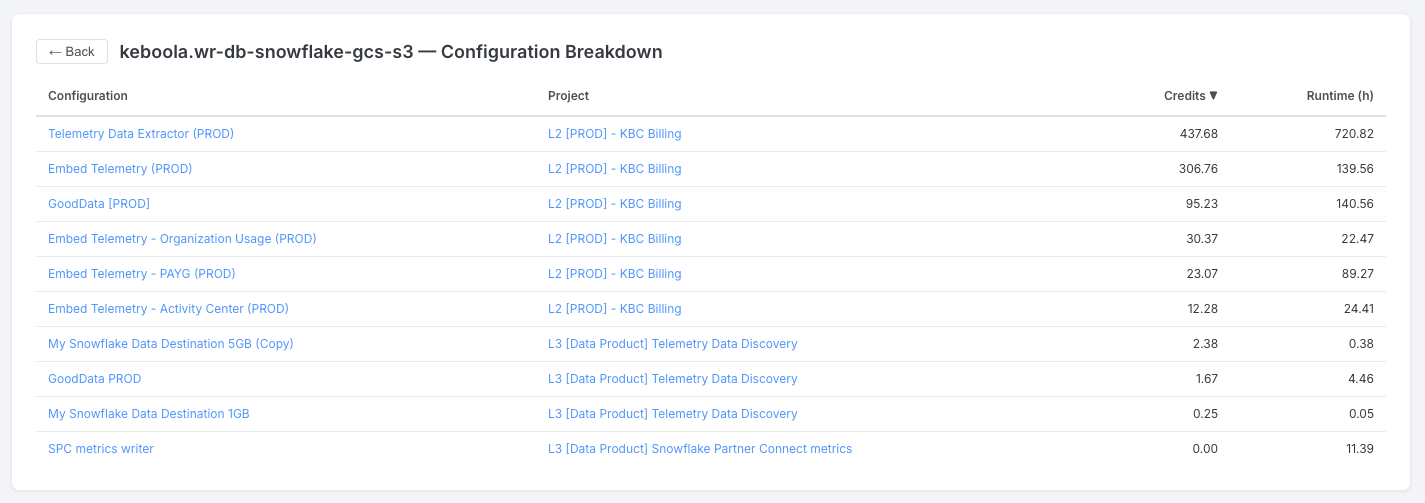Click project link in My Snowflake 1GB row
1425x503 pixels.
click(x=672, y=414)
